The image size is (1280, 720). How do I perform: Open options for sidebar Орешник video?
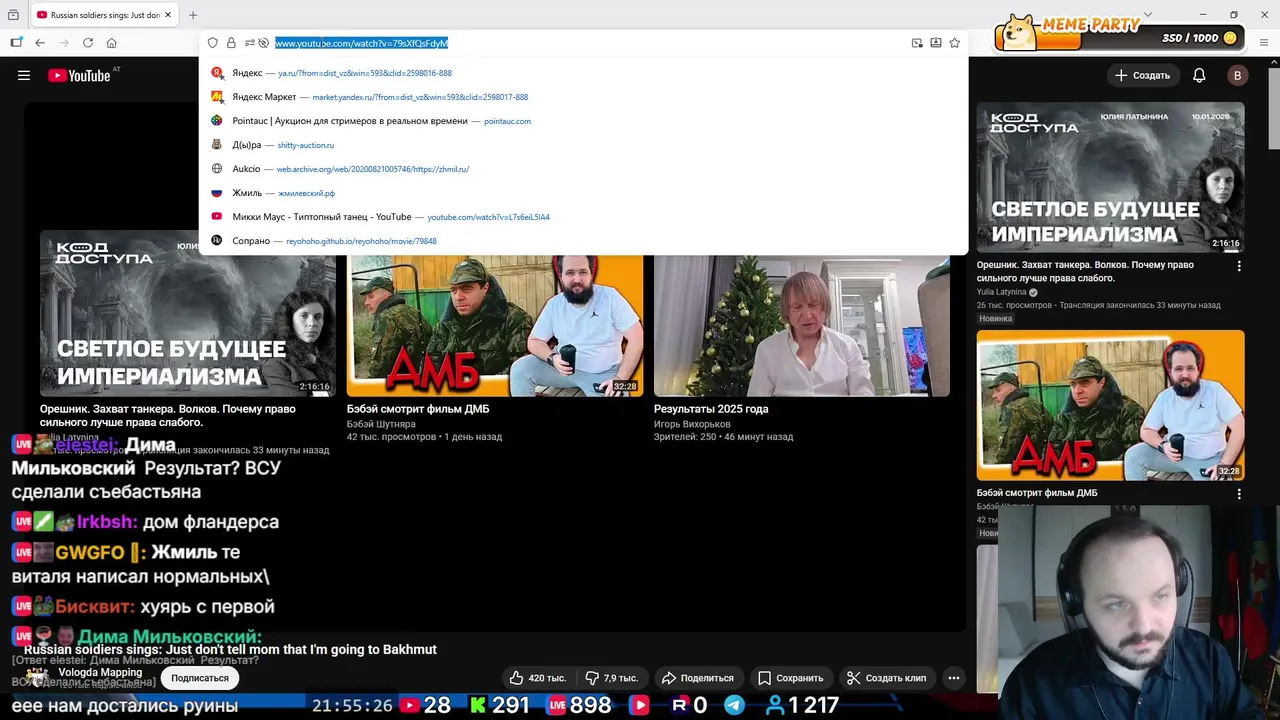tap(1239, 266)
